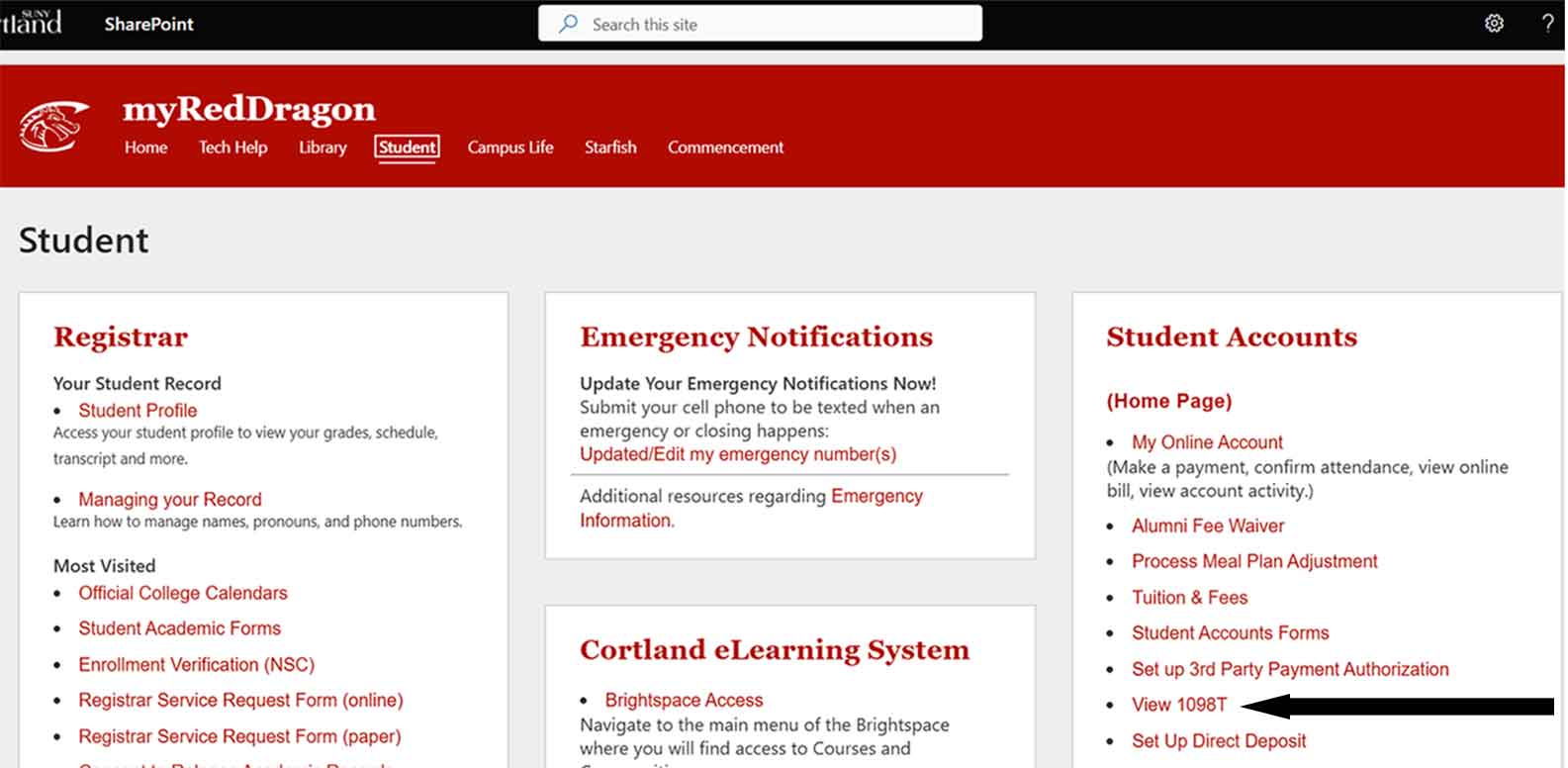The width and height of the screenshot is (1568, 768).
Task: Click the search magnifier icon
Action: pyautogui.click(x=568, y=24)
